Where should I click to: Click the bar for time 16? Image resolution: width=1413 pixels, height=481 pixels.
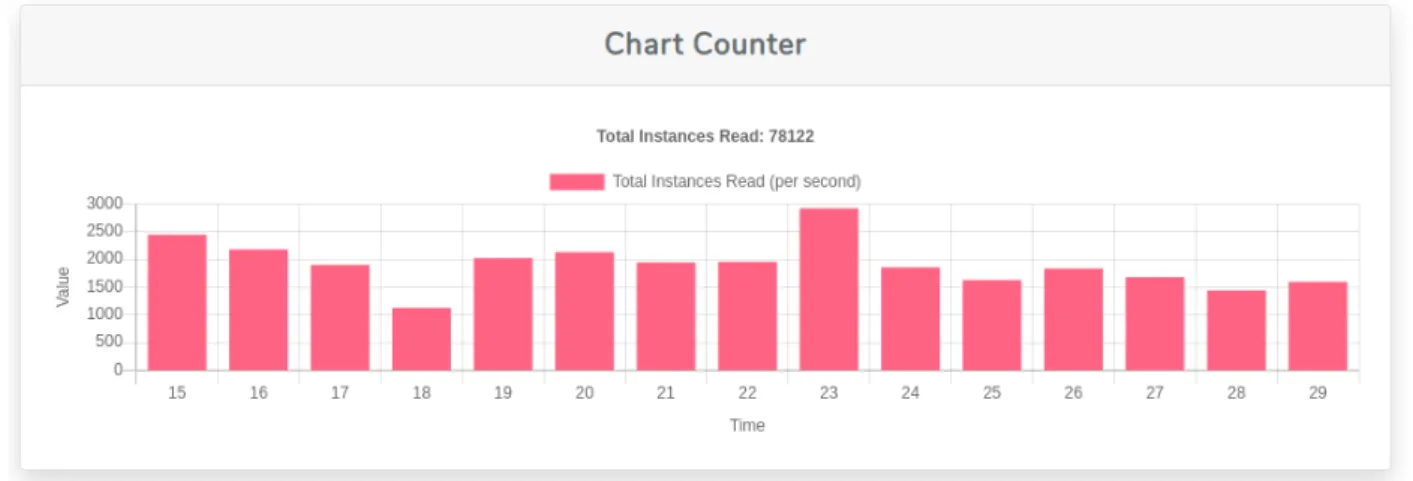pyautogui.click(x=258, y=310)
